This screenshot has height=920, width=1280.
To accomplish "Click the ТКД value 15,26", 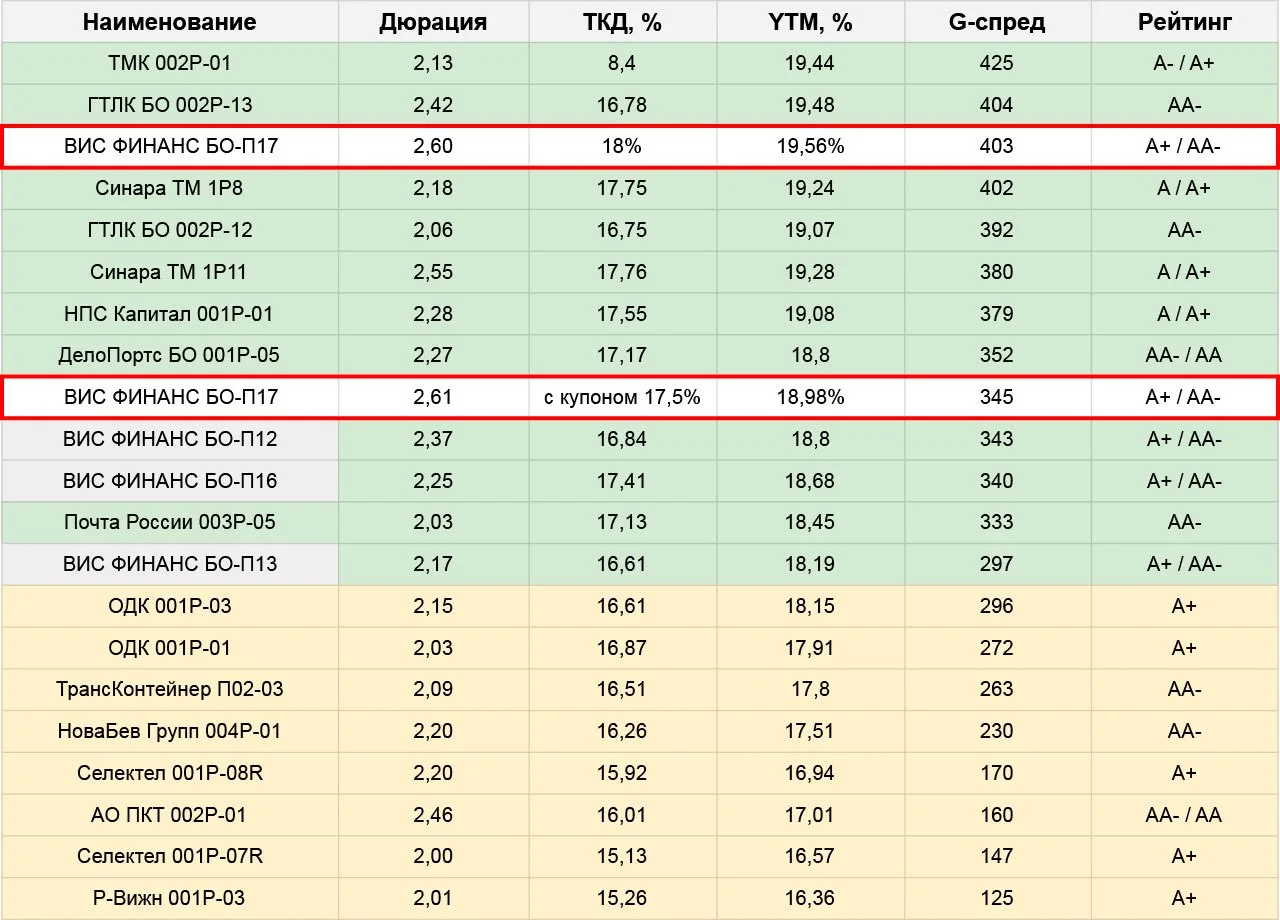I will [x=622, y=898].
